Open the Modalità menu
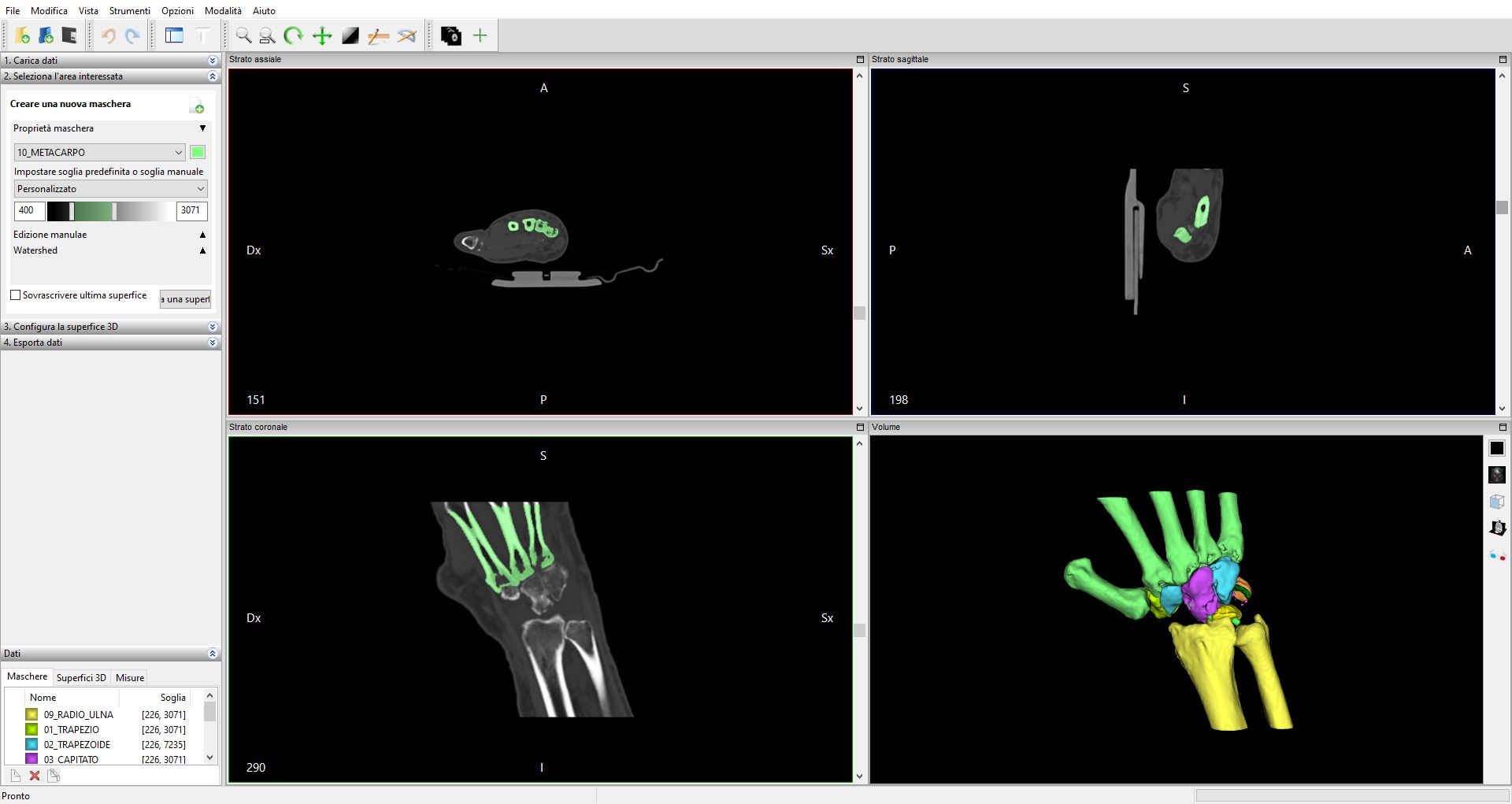Screen dimensions: 1512x804 click(223, 10)
